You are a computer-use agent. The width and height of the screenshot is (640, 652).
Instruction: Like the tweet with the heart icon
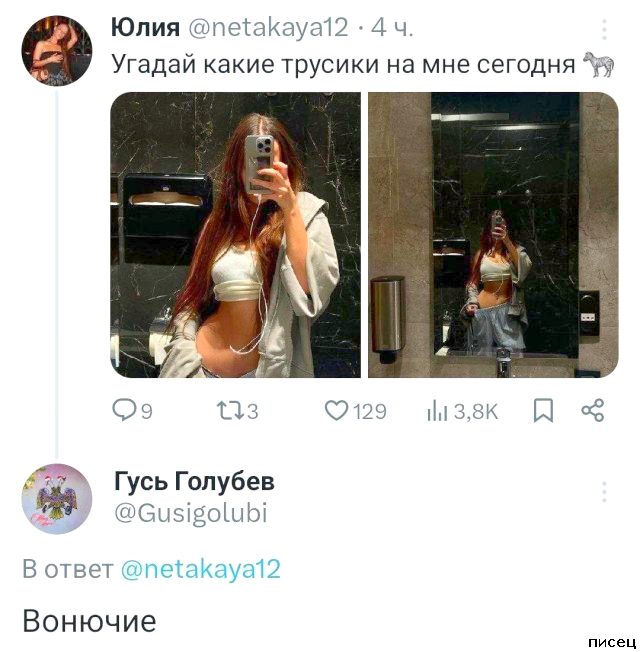[337, 410]
